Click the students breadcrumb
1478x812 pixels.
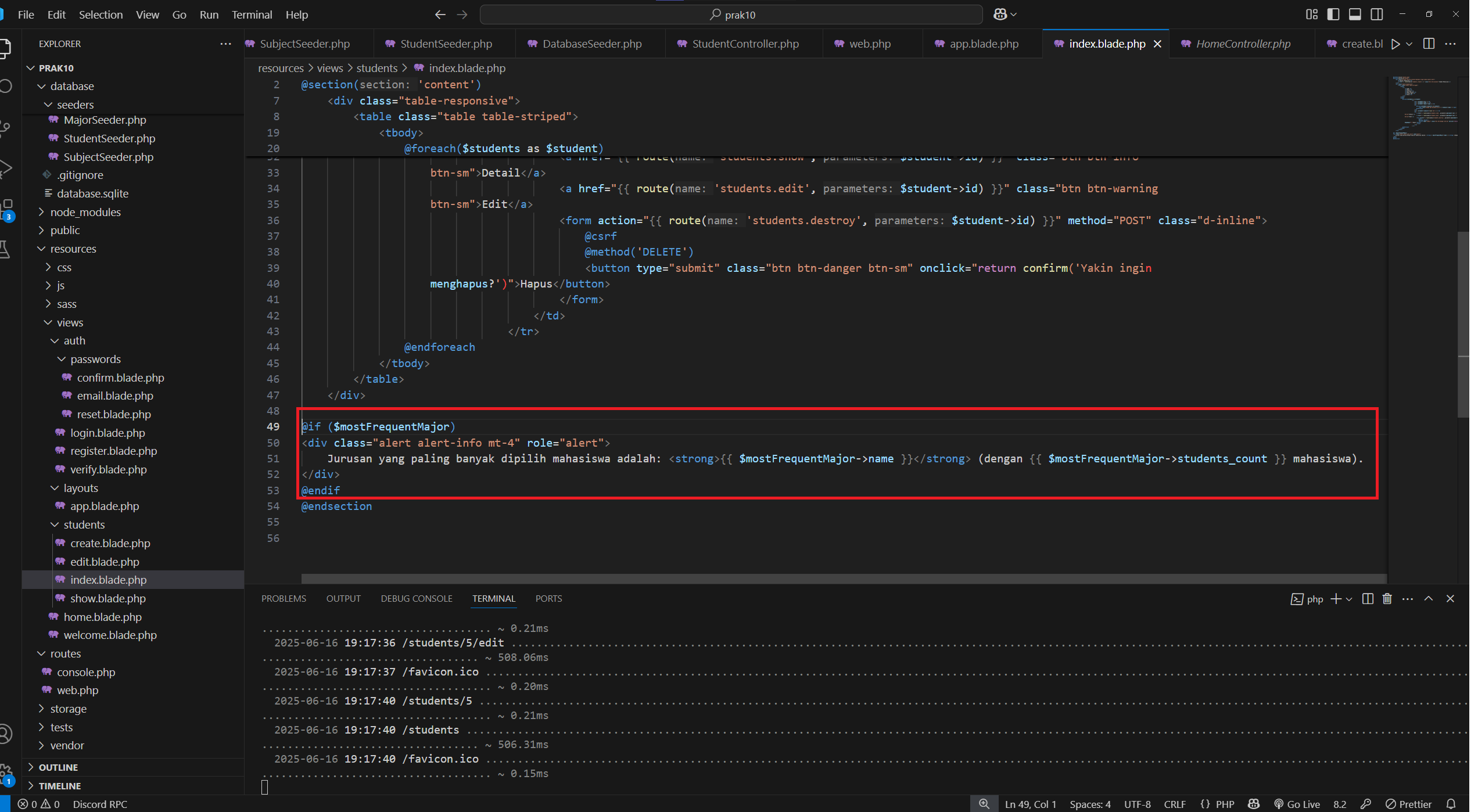coord(376,68)
